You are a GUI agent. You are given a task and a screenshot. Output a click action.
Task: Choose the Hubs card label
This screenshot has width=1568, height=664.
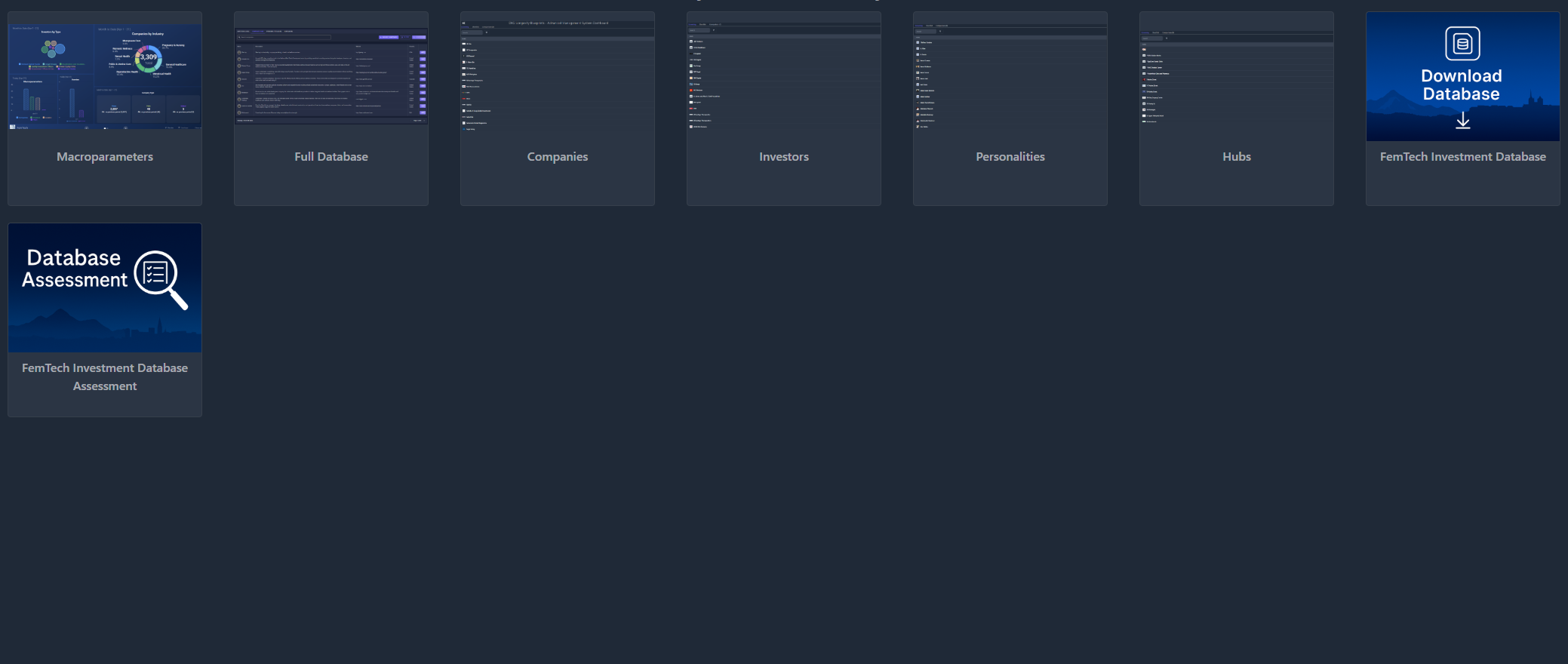[x=1237, y=157]
